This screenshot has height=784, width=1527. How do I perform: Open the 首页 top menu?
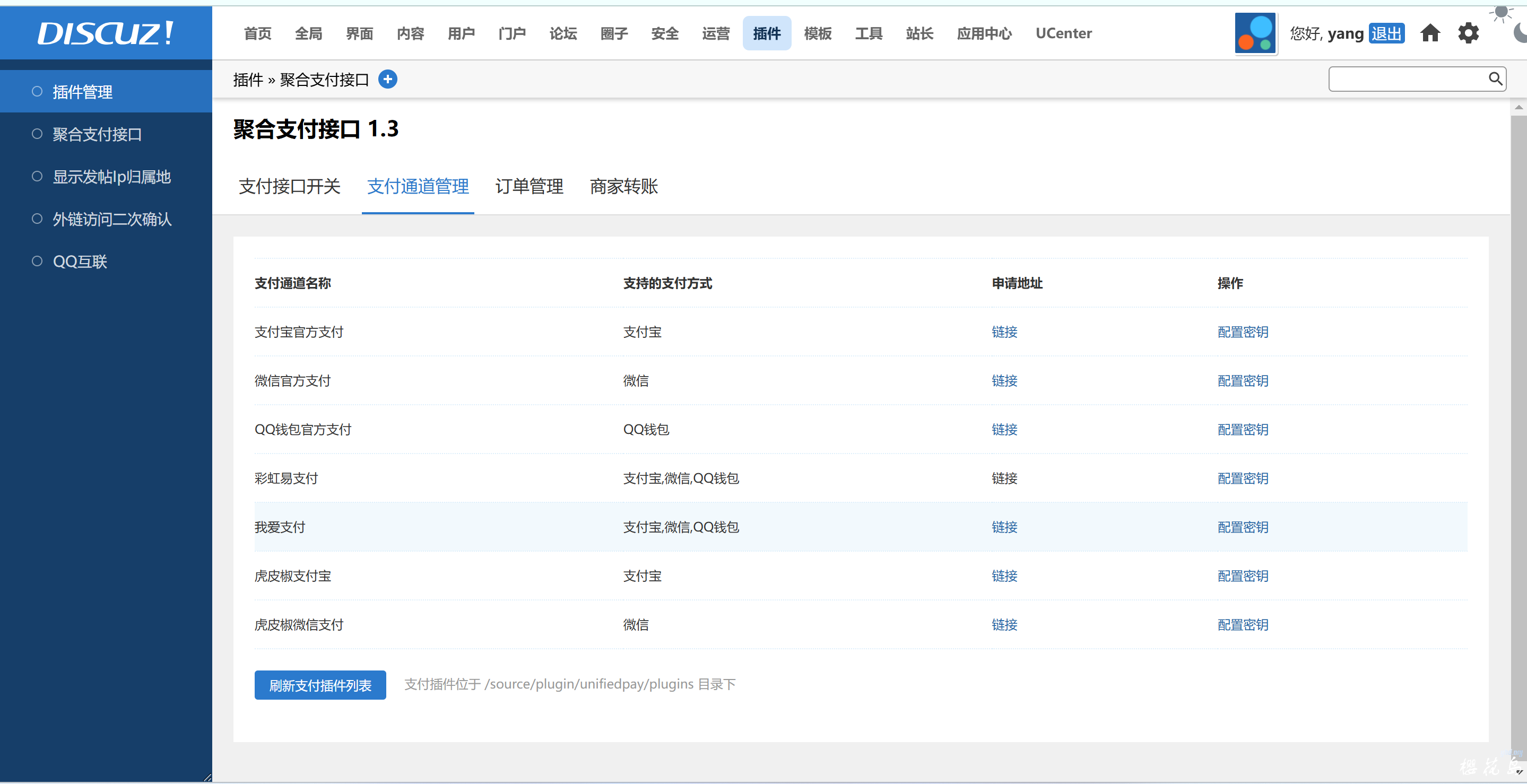[x=258, y=34]
